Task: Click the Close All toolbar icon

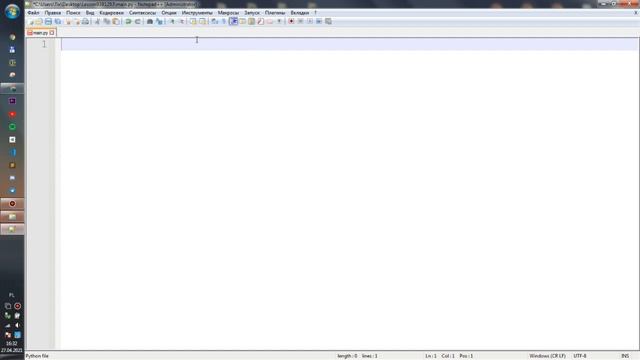Action: [77, 21]
